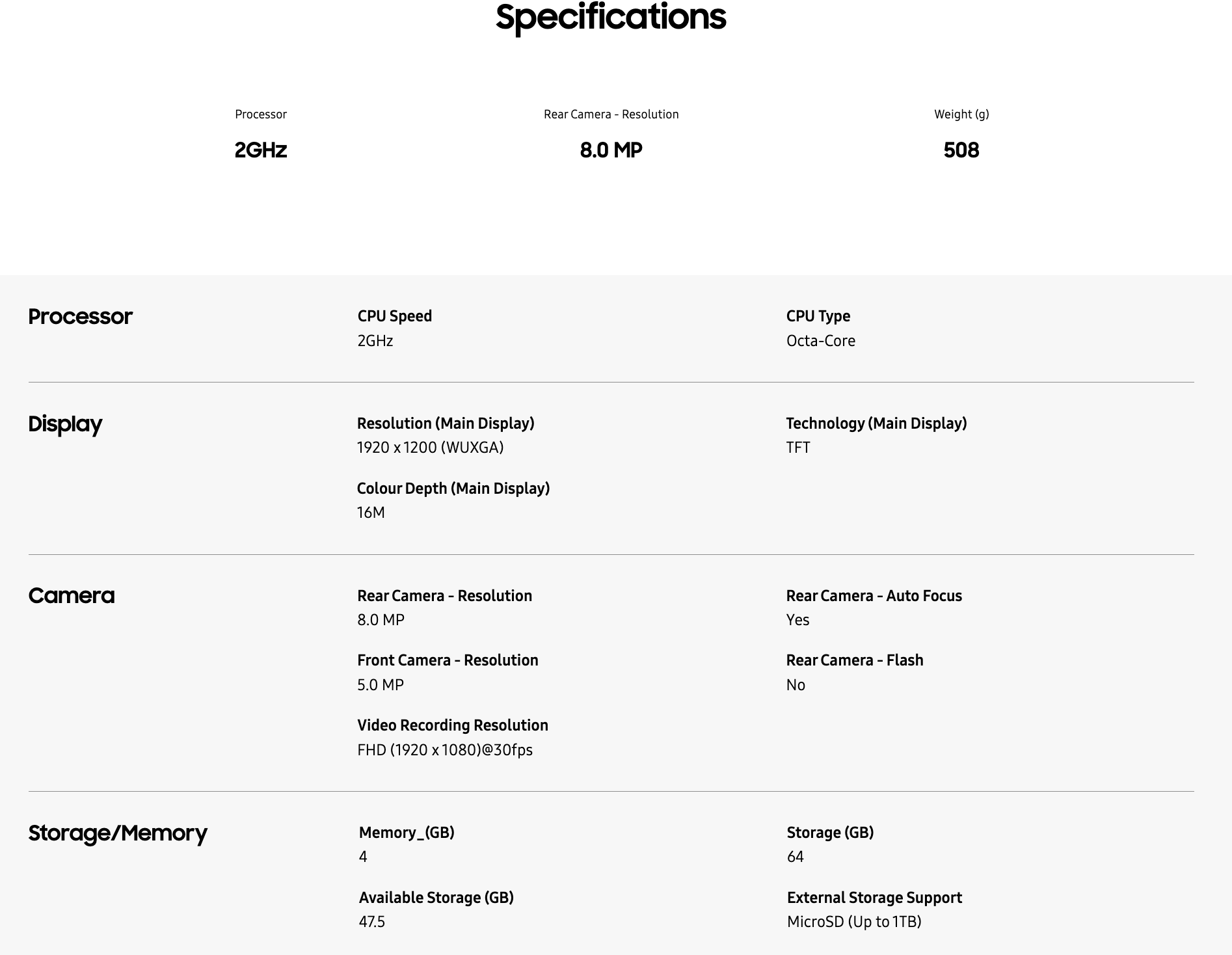Click the FHD (1920 x 1080)@30fps value
The image size is (1232, 955).
coord(445,750)
